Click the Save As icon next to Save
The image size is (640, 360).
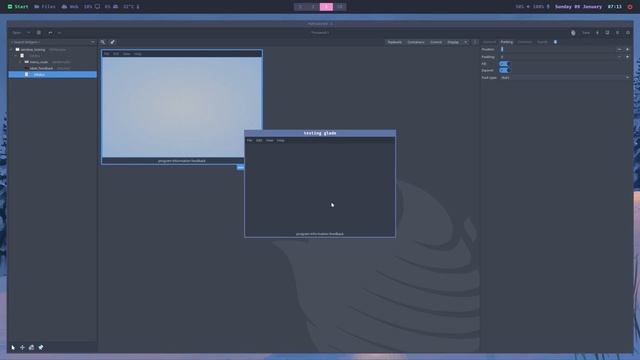pos(597,33)
